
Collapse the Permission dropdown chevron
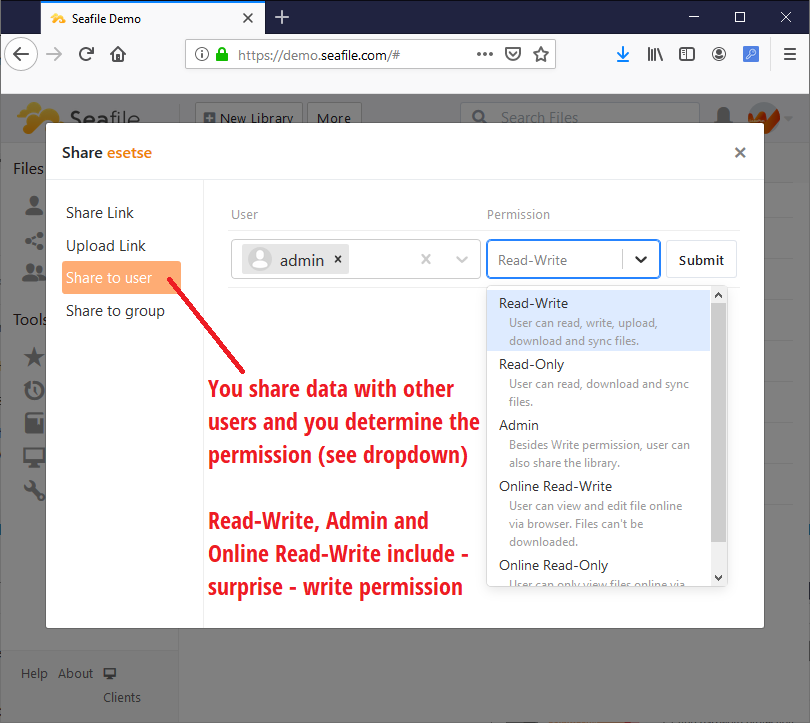pyautogui.click(x=641, y=259)
